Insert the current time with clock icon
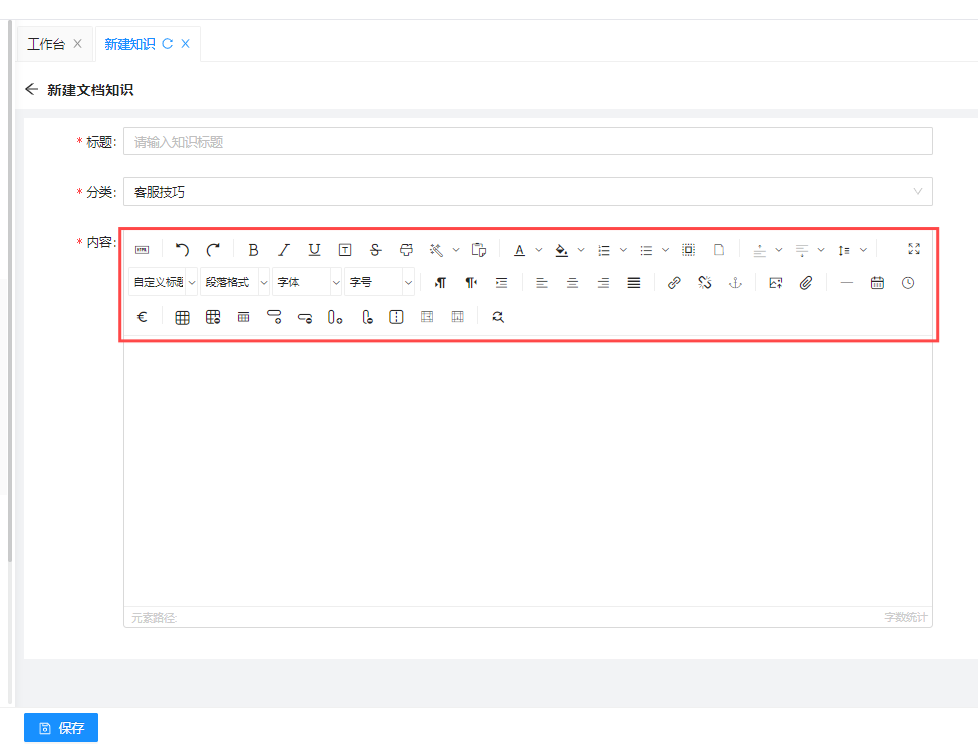The image size is (978, 744). [x=908, y=283]
